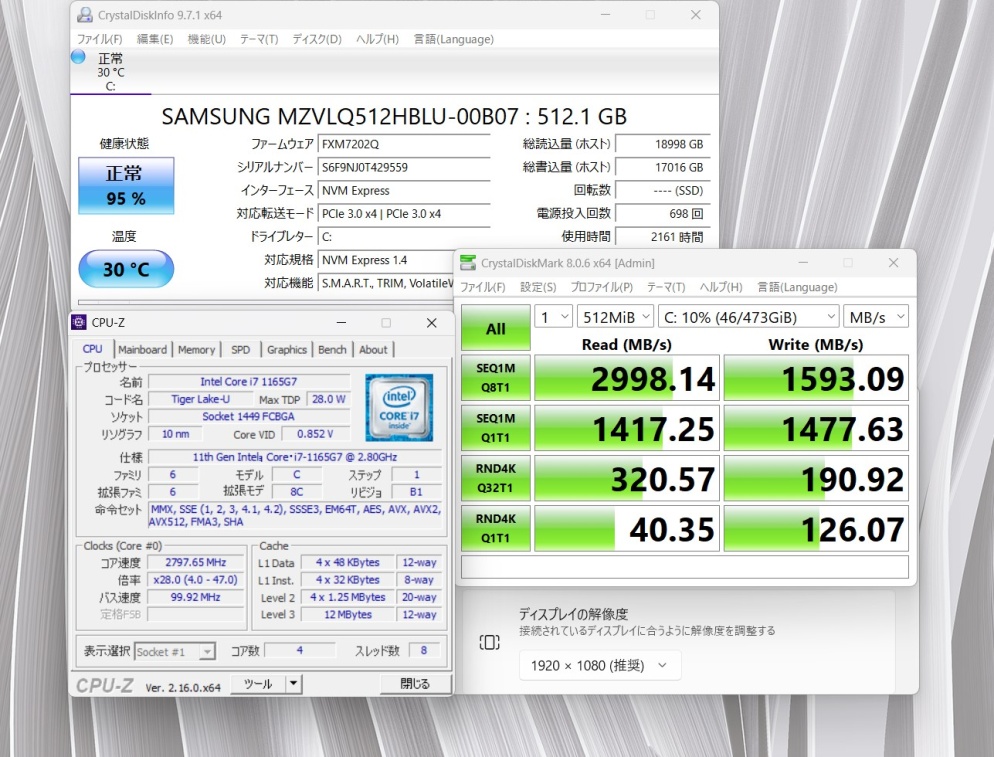Click the CPU name Intel Core i7 1165G7

point(248,382)
